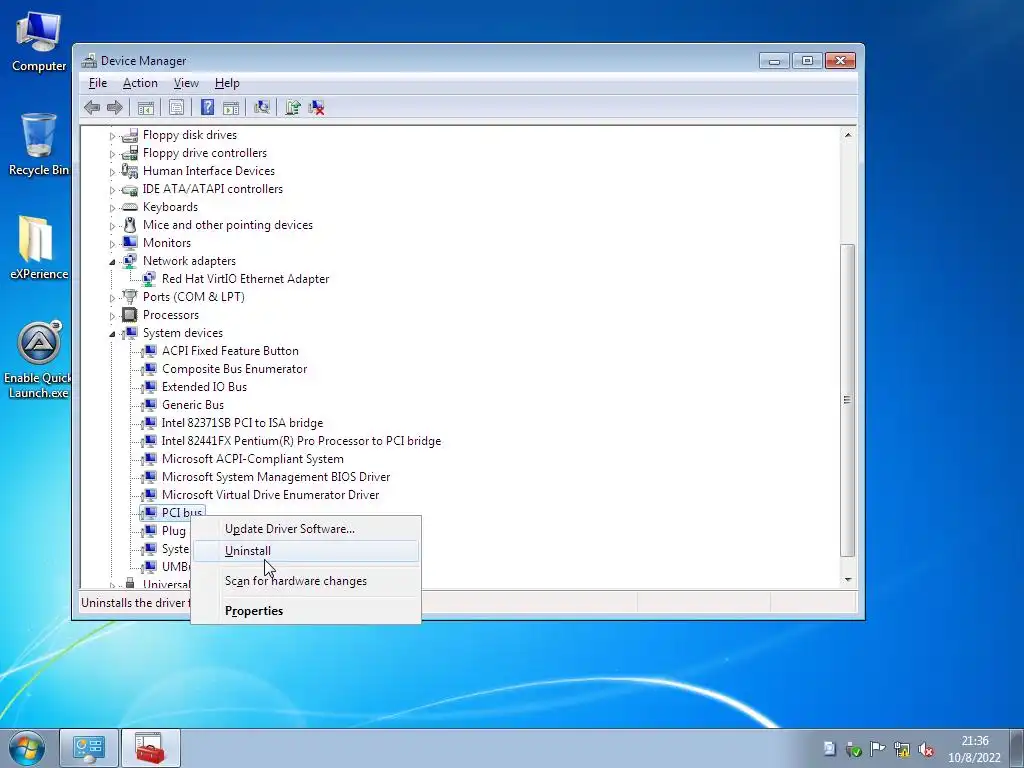This screenshot has width=1024, height=768.
Task: Open the Action menu
Action: (140, 83)
